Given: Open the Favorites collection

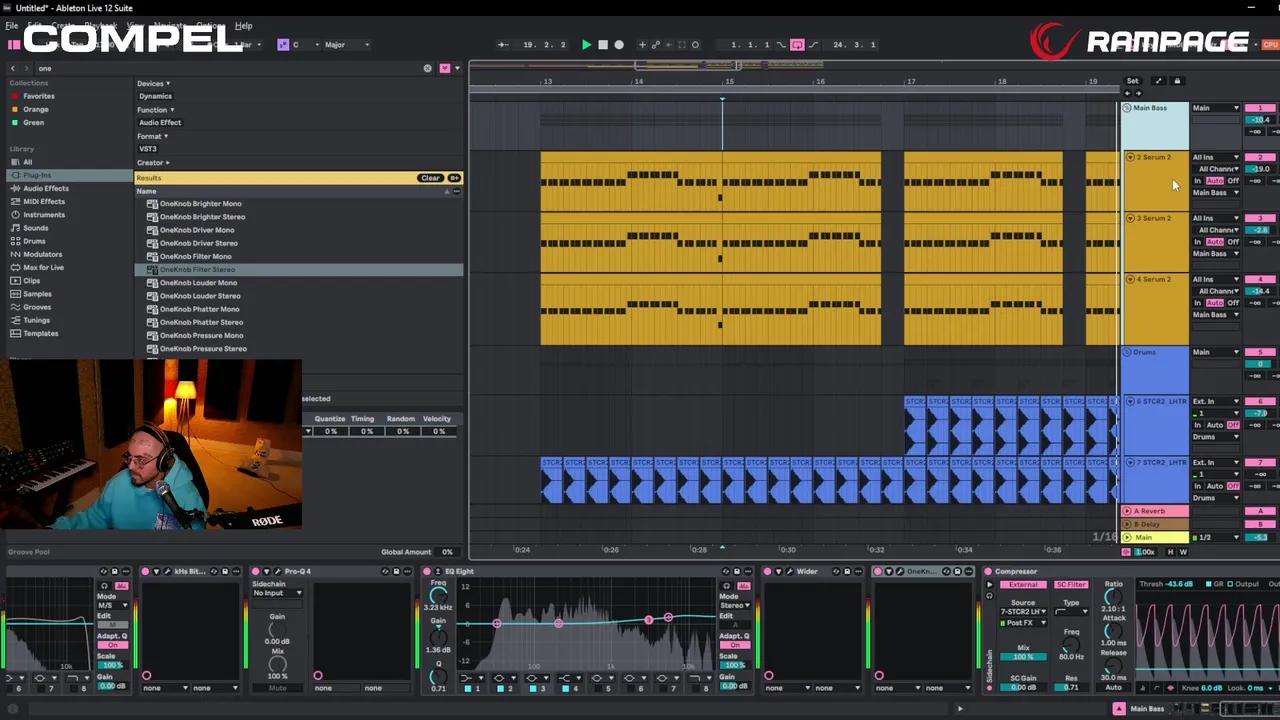Looking at the screenshot, I should click(x=39, y=96).
